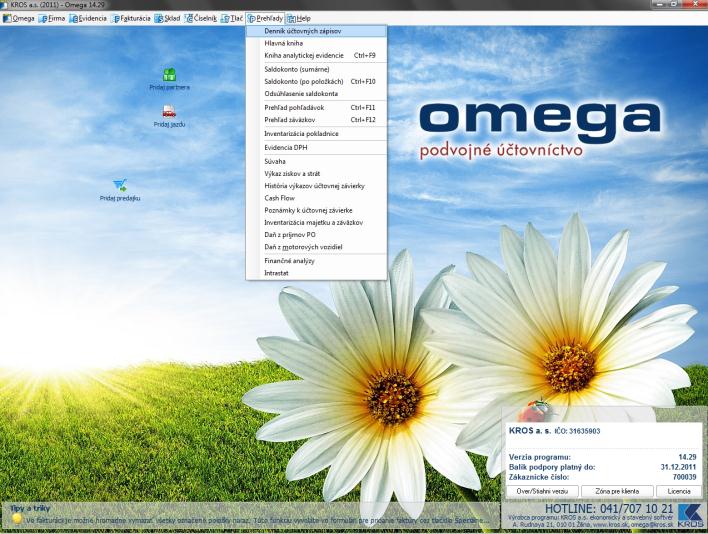Click the version number 14.29 value
The height and width of the screenshot is (534, 708).
click(687, 457)
